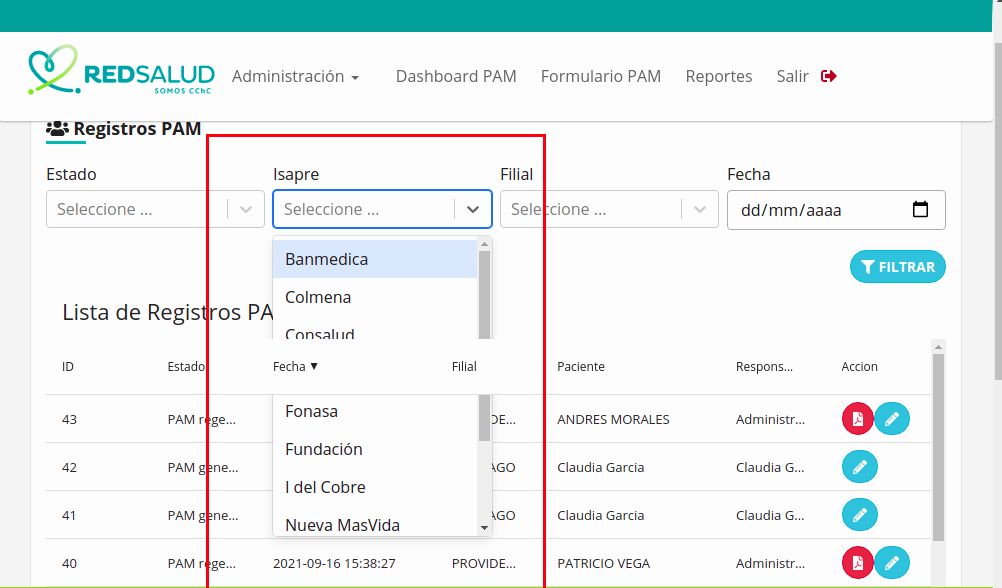Image resolution: width=1002 pixels, height=588 pixels.
Task: Click the Isapre dropdown chevron
Action: click(x=473, y=209)
